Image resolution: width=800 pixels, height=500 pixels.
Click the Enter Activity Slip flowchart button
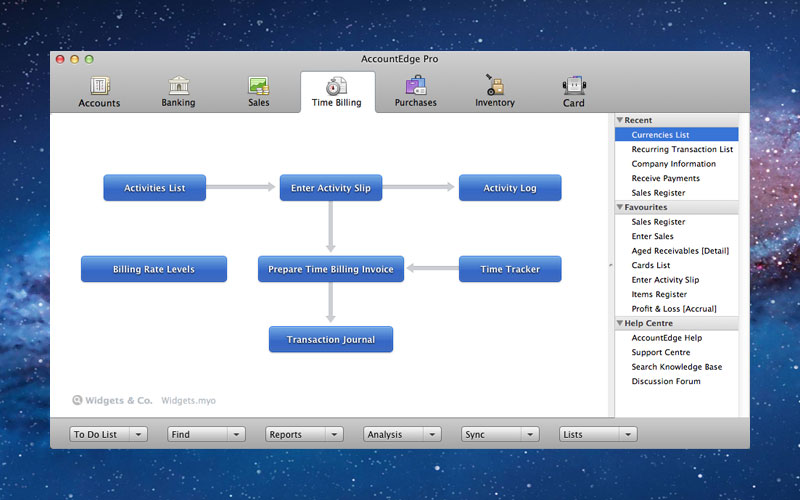click(x=331, y=188)
